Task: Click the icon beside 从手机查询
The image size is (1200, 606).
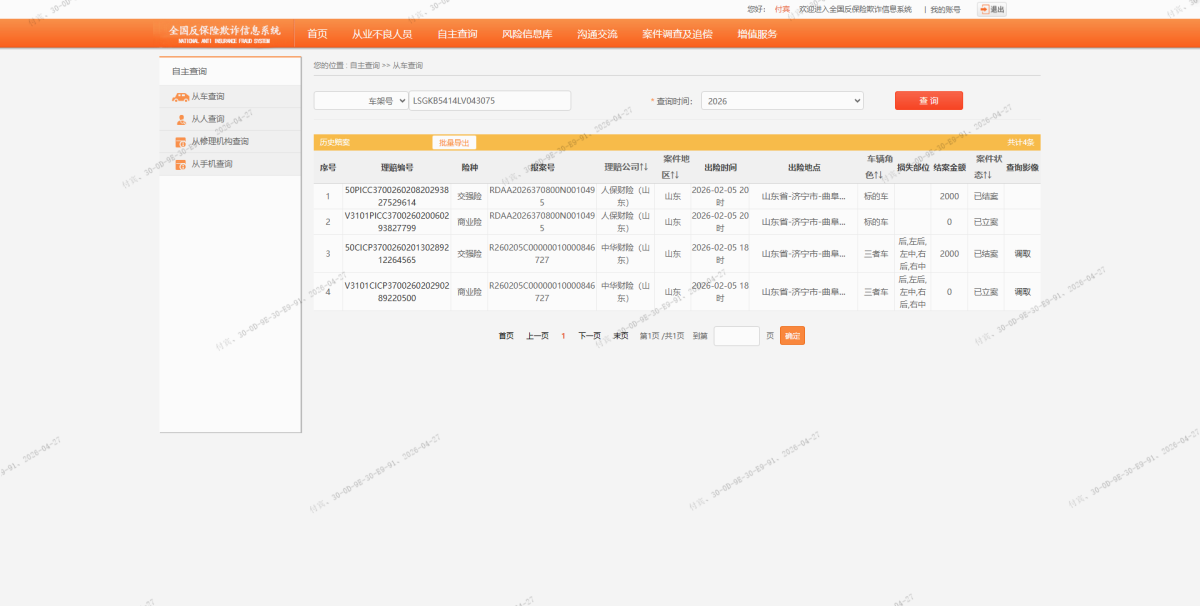Action: (181, 164)
